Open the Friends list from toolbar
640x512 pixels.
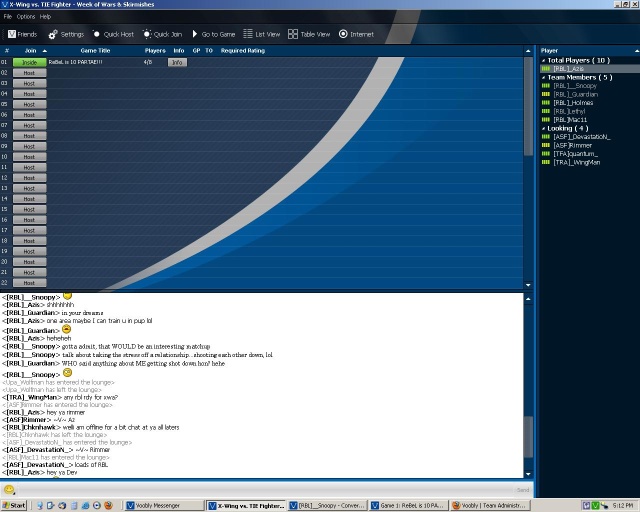[22, 34]
